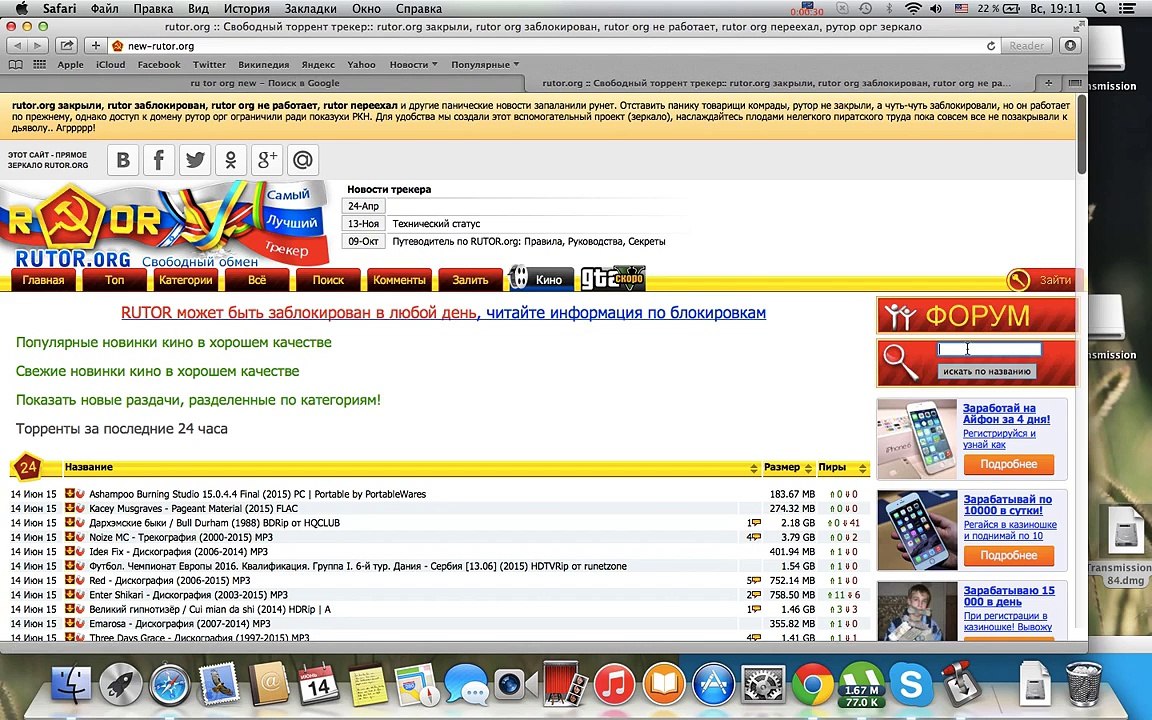Share on Odnoklassniki social icon
1152x720 pixels.
pyautogui.click(x=231, y=159)
